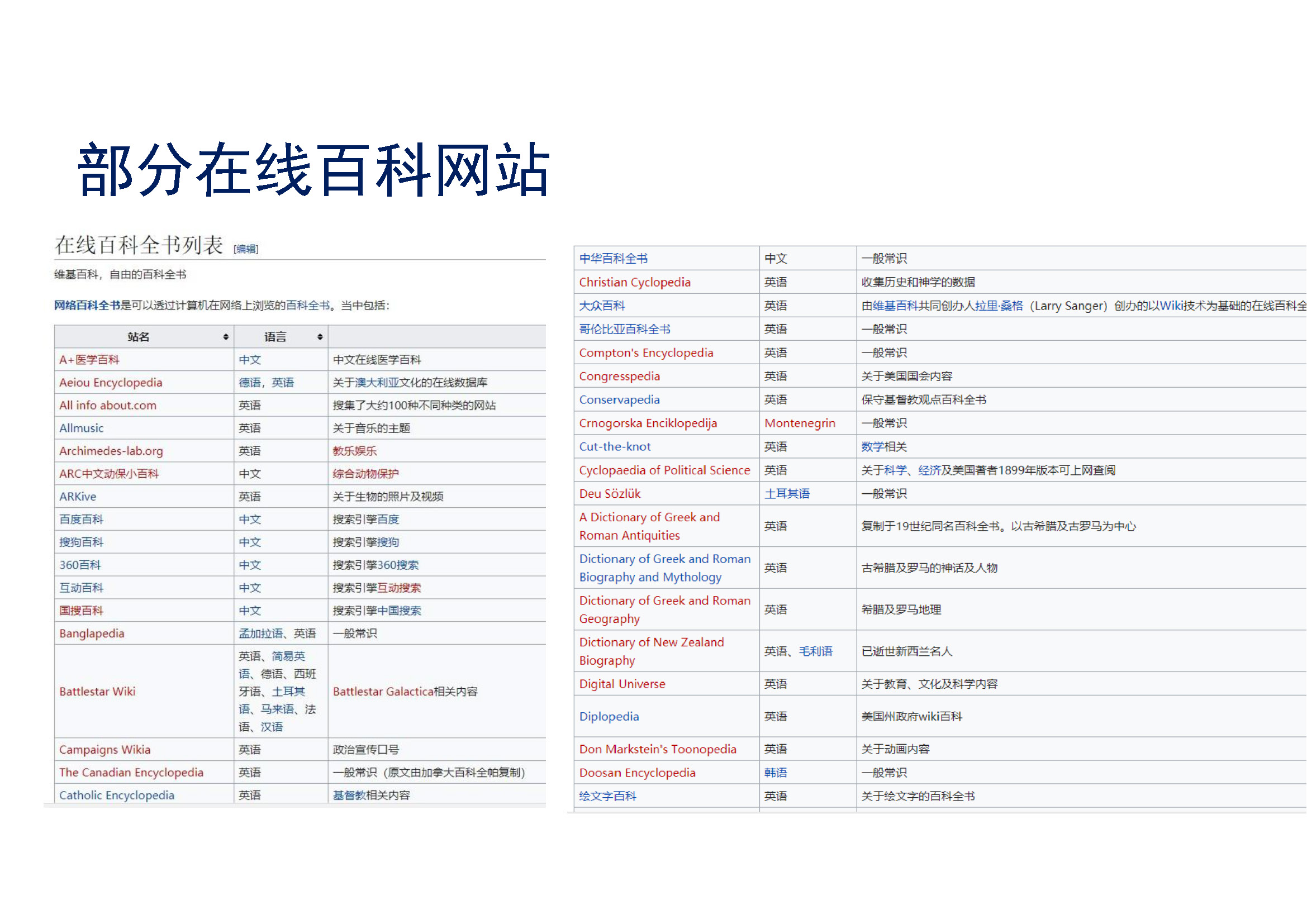This screenshot has height=924, width=1307.
Task: Open Catholic Encyclopedia link
Action: click(x=117, y=796)
